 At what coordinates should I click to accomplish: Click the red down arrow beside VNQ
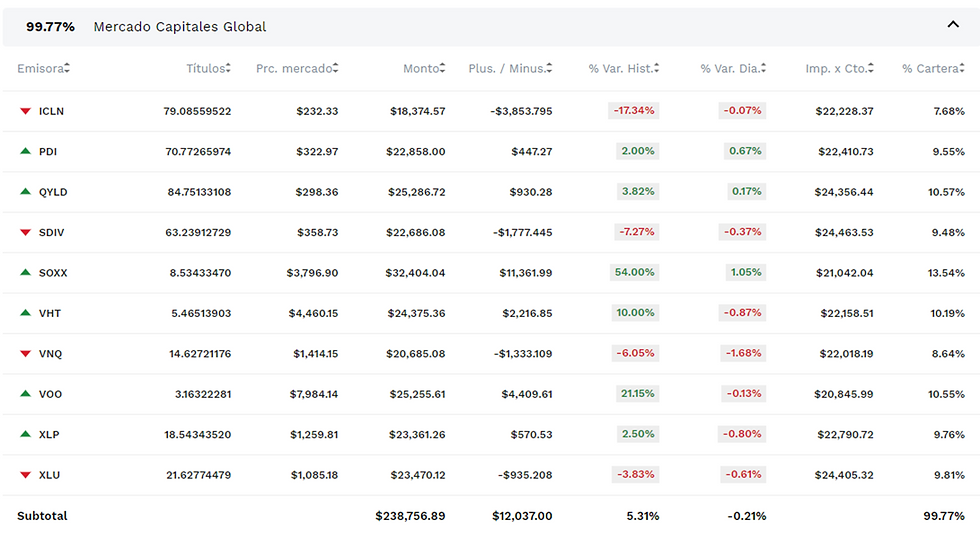(x=25, y=353)
